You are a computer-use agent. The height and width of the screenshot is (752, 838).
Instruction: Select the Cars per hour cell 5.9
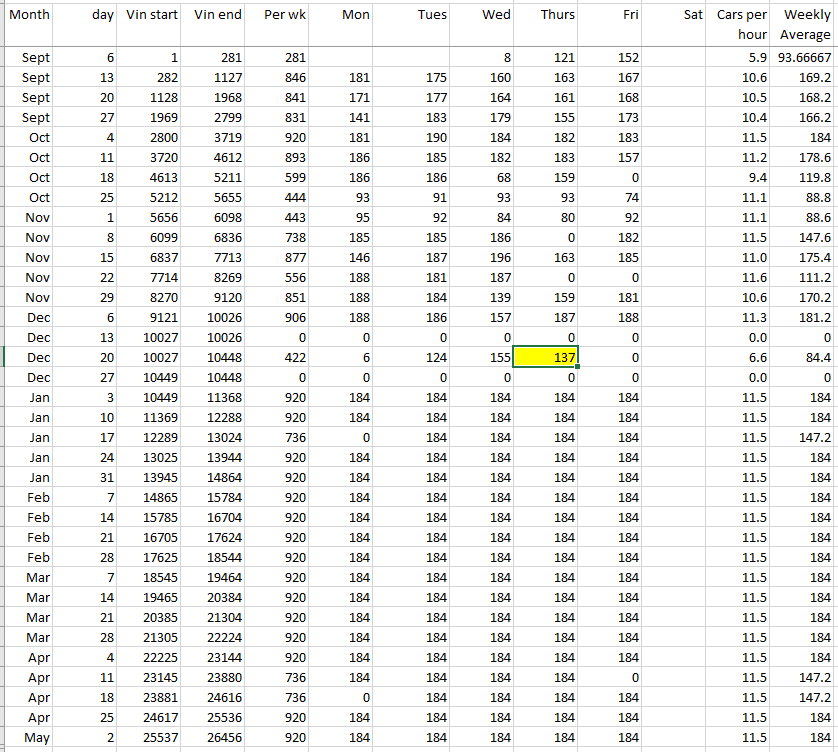coord(740,57)
